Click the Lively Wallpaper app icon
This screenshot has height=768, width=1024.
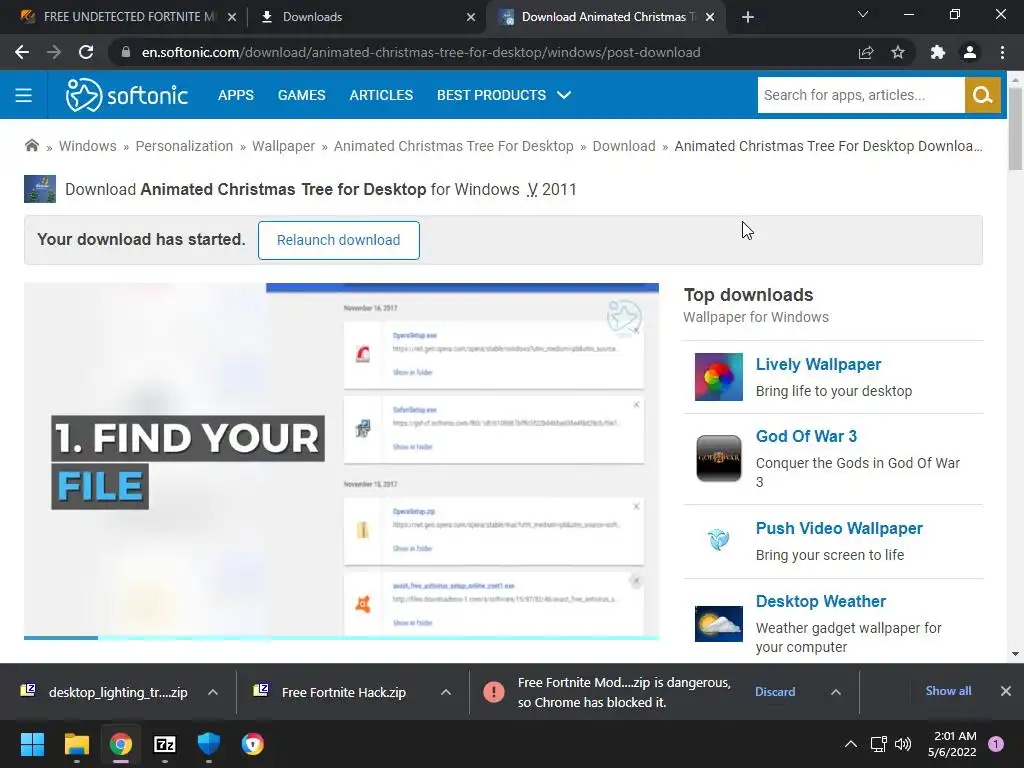[718, 377]
